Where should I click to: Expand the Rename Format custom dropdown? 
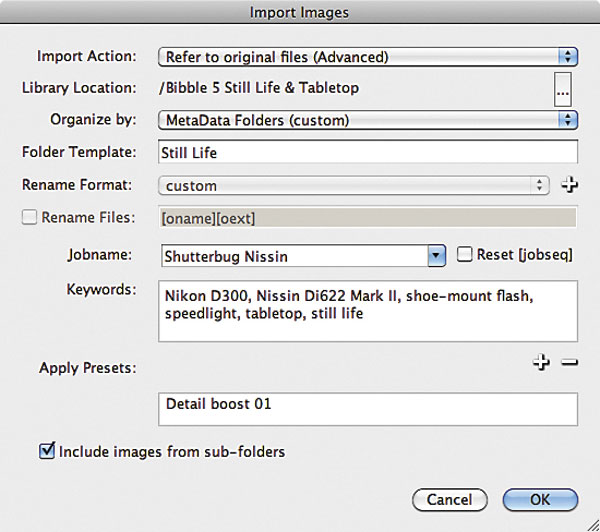(354, 186)
